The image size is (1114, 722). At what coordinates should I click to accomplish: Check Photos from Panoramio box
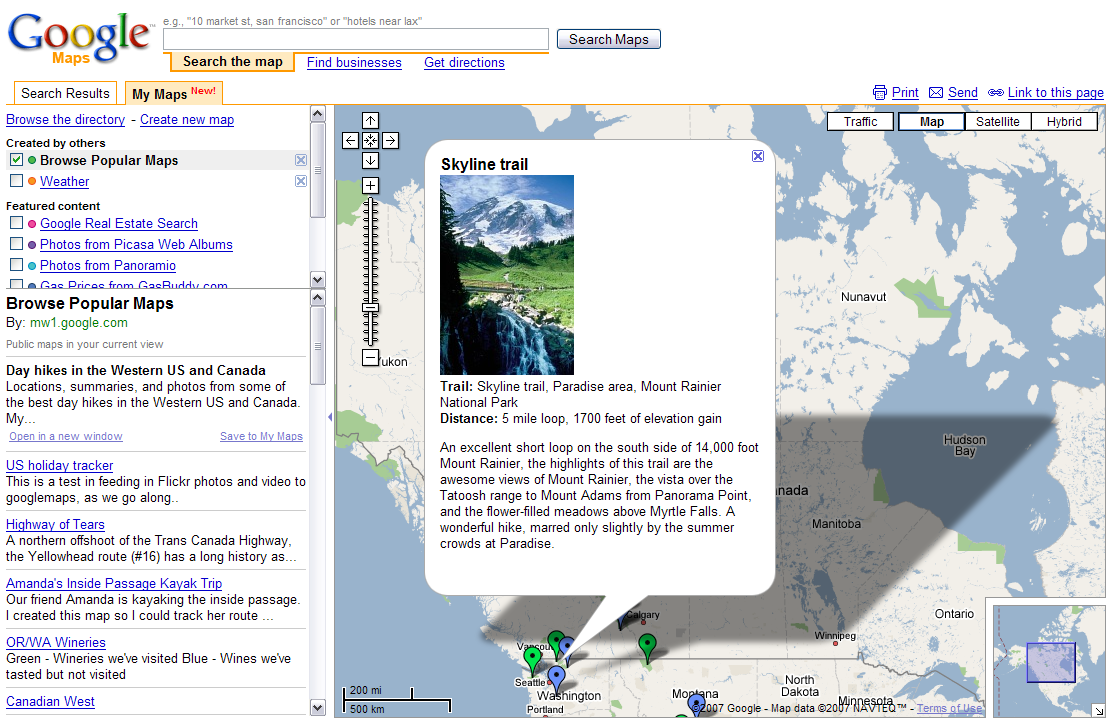(x=16, y=265)
